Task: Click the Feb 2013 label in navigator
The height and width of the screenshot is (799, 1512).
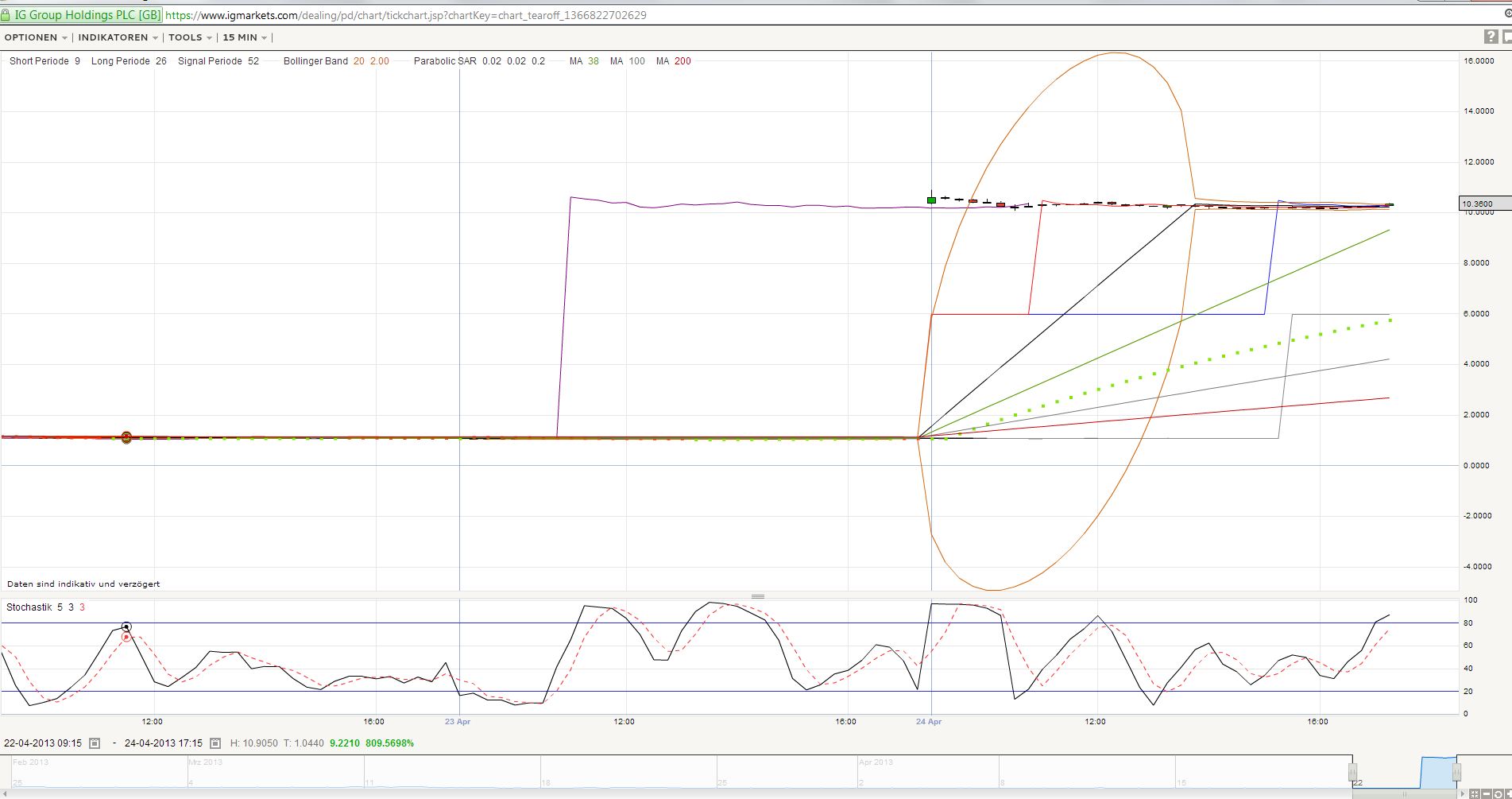Action: 31,762
